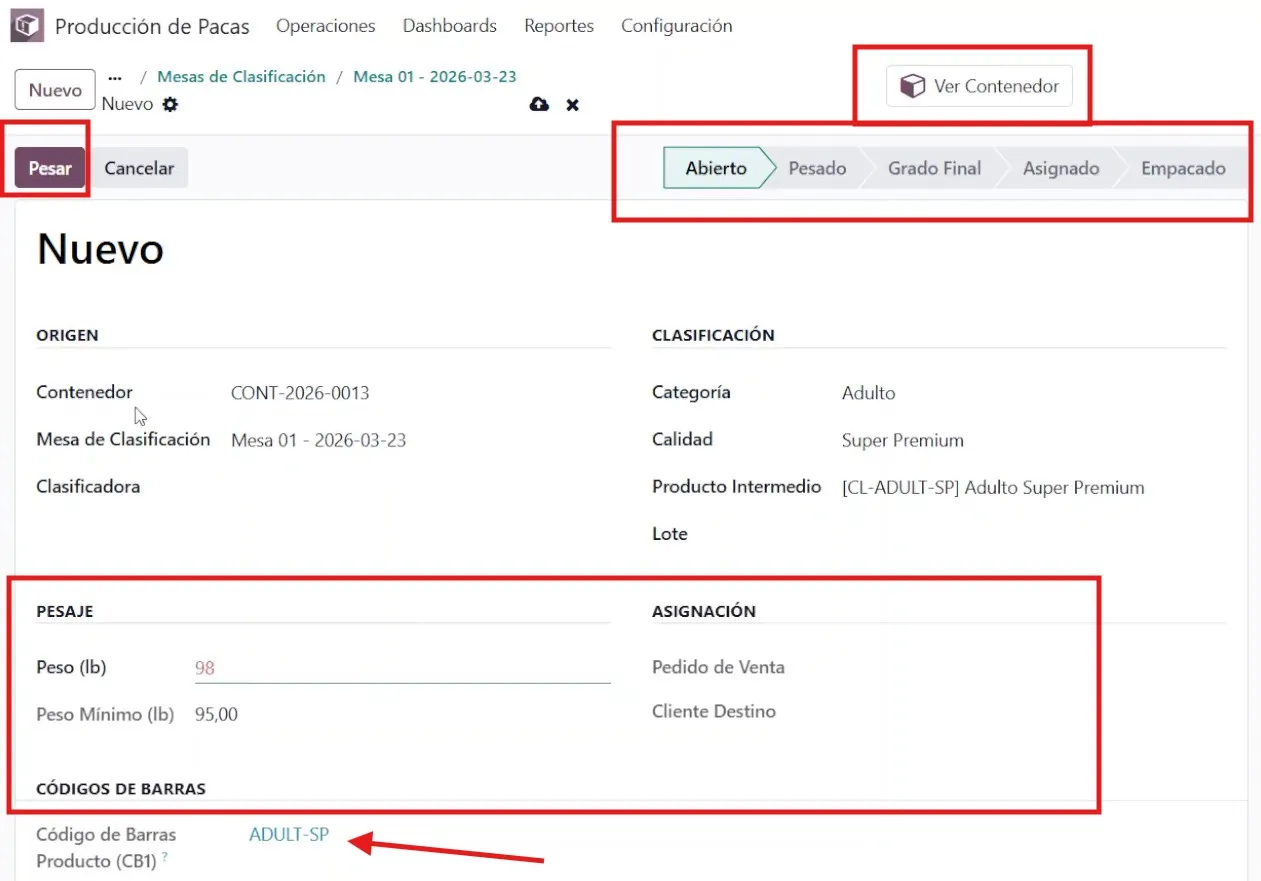Select the Pesado status stage
The width and height of the screenshot is (1261, 881).
click(817, 168)
